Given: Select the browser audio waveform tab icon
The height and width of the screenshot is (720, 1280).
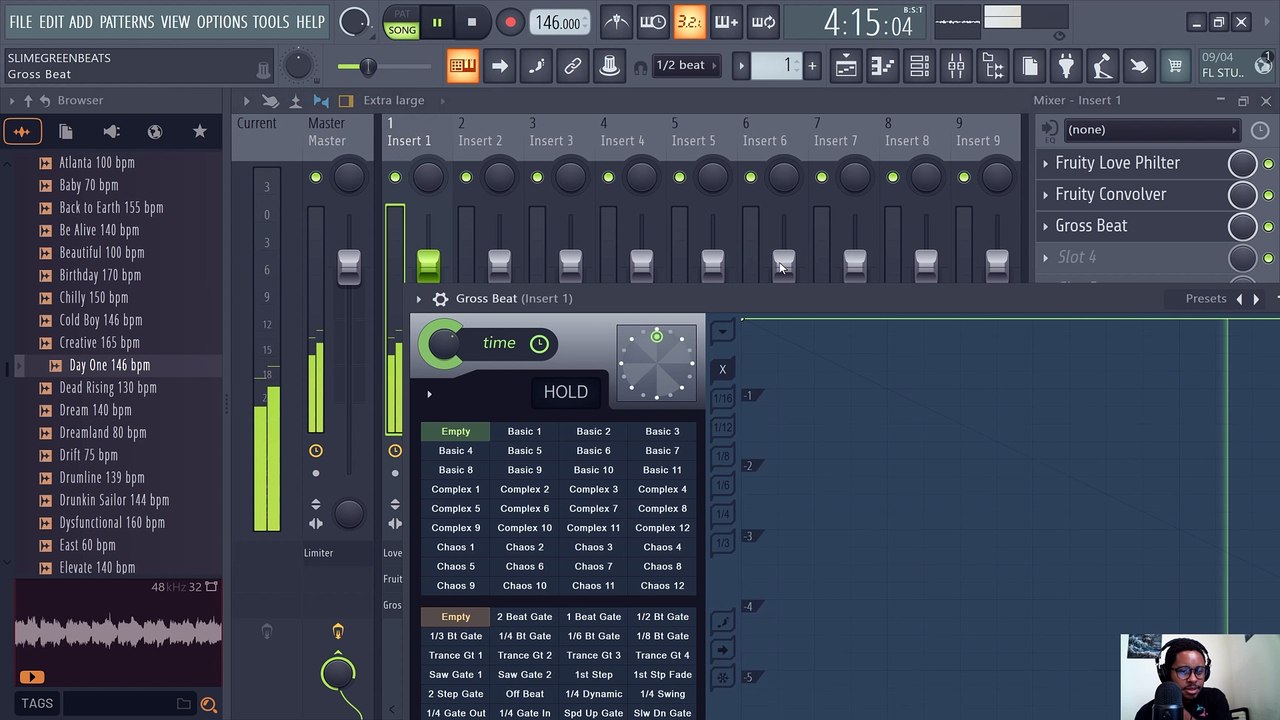Looking at the screenshot, I should coord(22,132).
